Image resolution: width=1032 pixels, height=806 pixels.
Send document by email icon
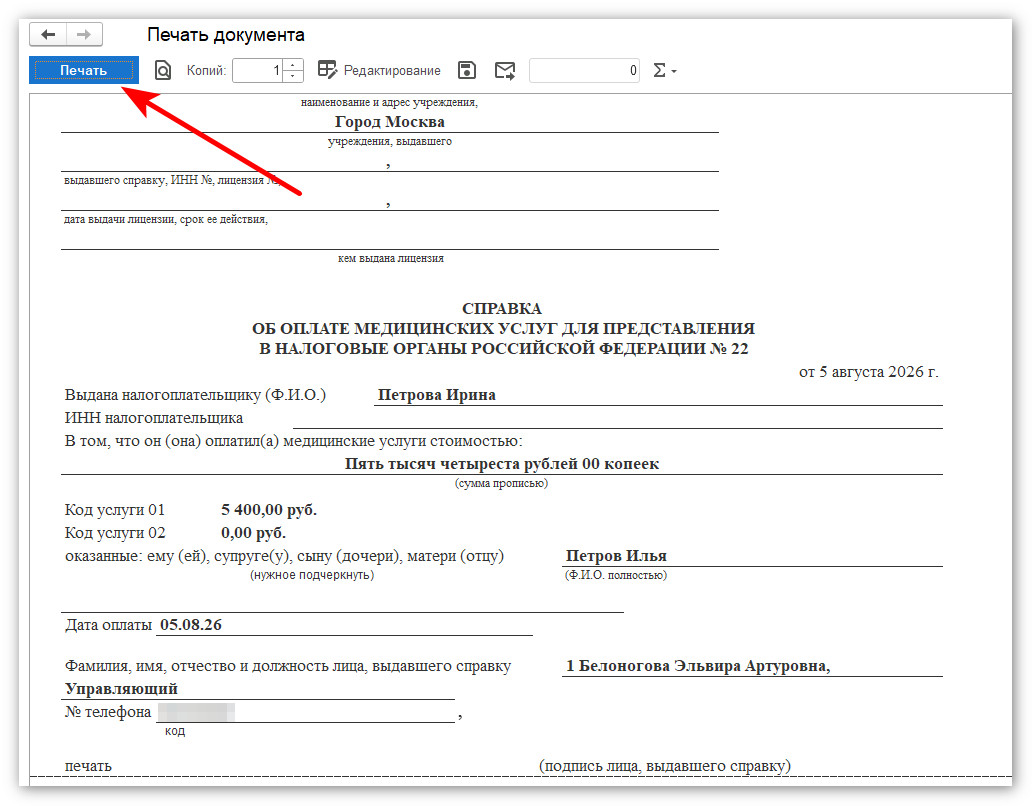[505, 70]
